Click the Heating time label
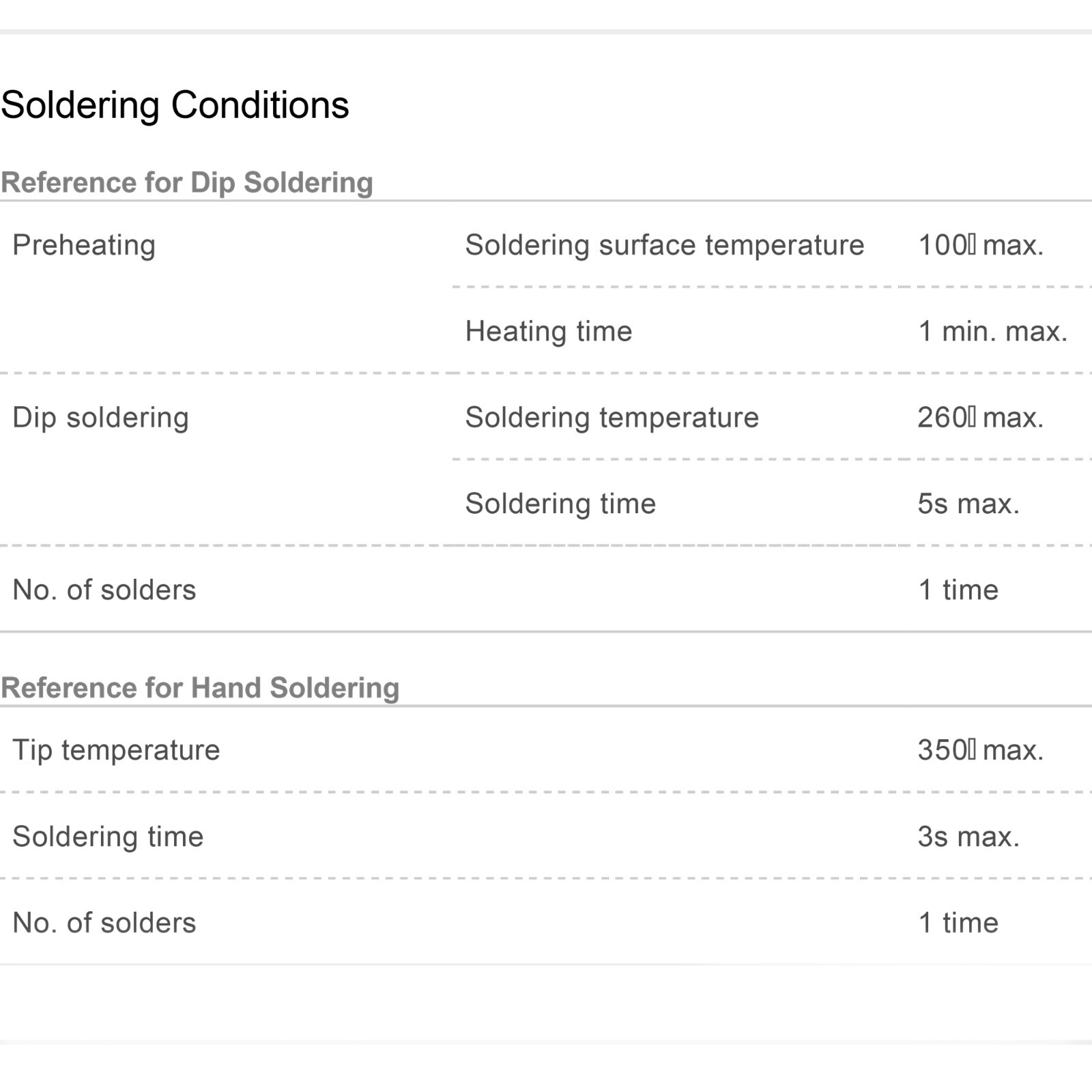This screenshot has height=1092, width=1092. pos(549,332)
